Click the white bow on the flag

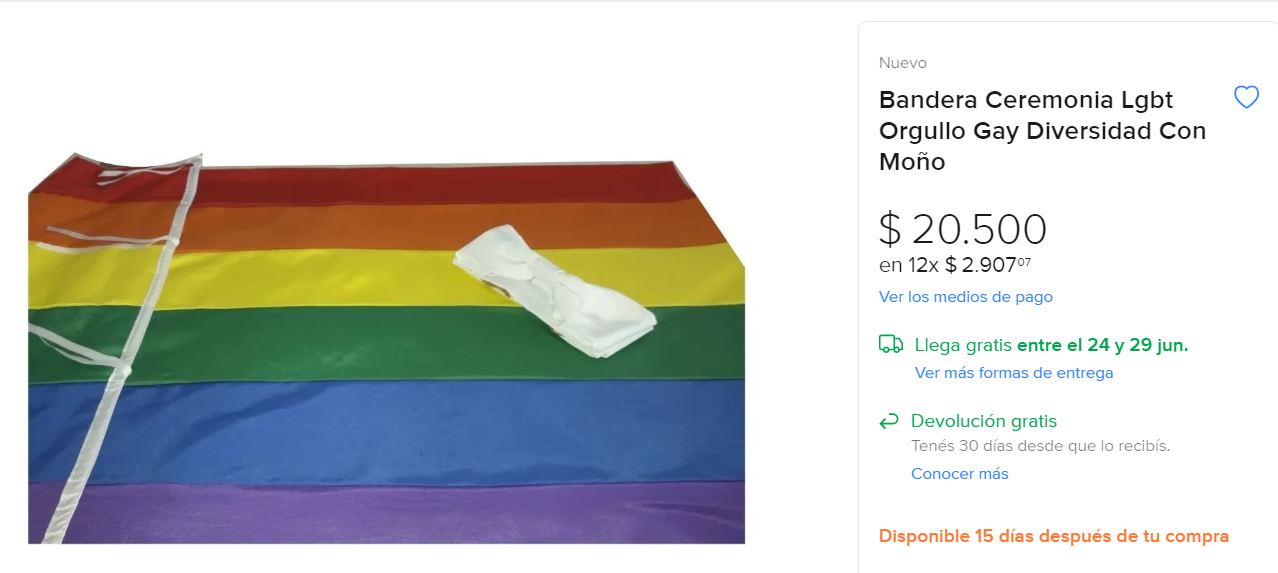(553, 291)
